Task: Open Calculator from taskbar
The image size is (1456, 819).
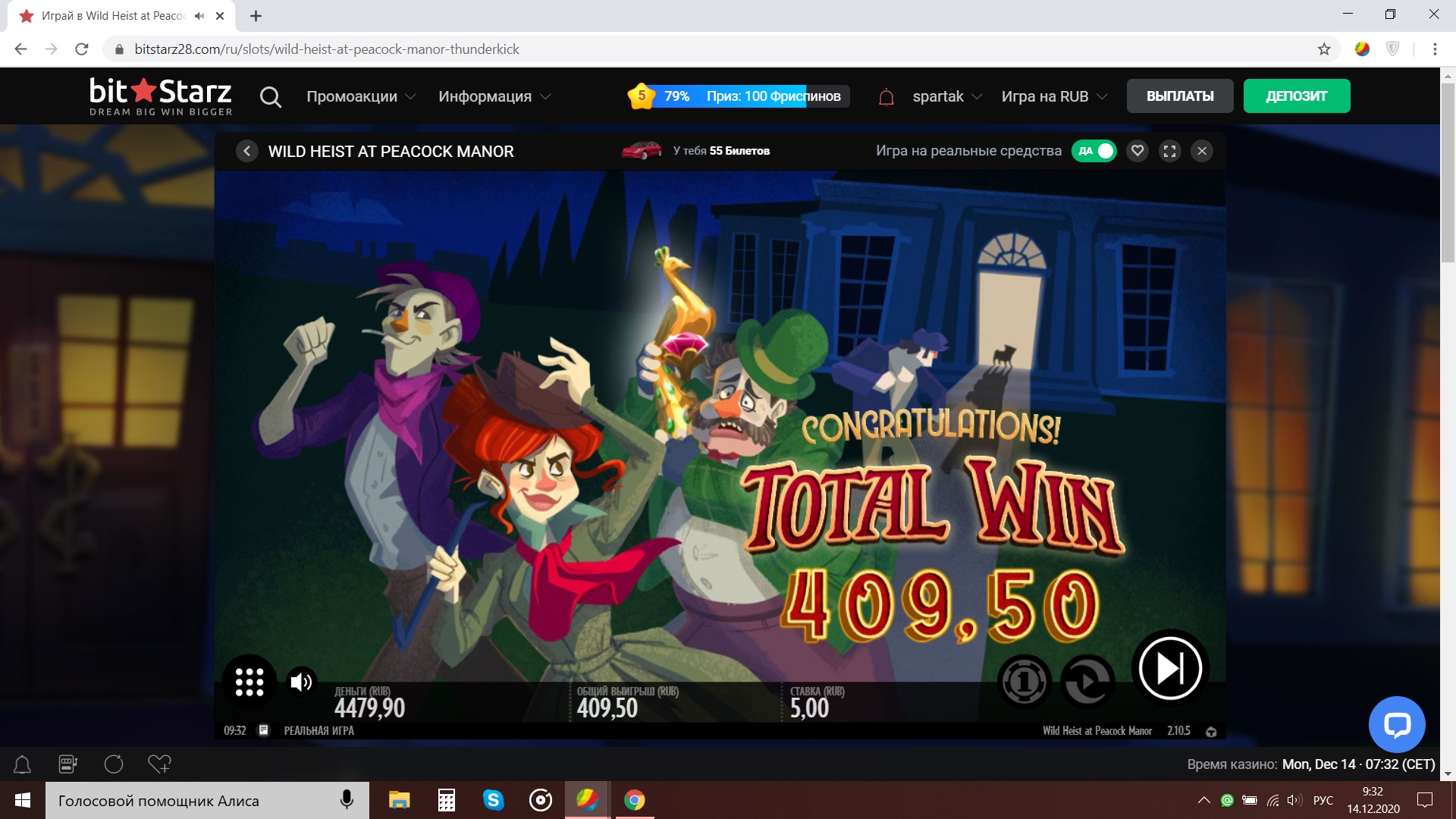Action: [x=447, y=800]
